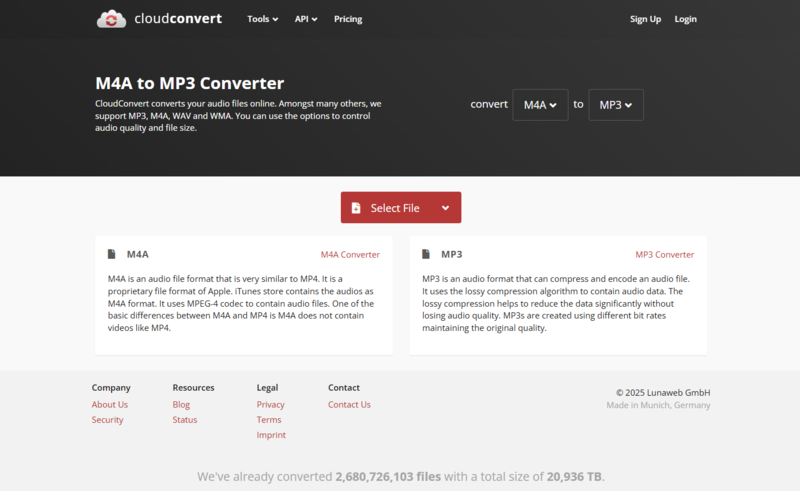Open the Status footer link
This screenshot has width=800, height=491.
(185, 420)
